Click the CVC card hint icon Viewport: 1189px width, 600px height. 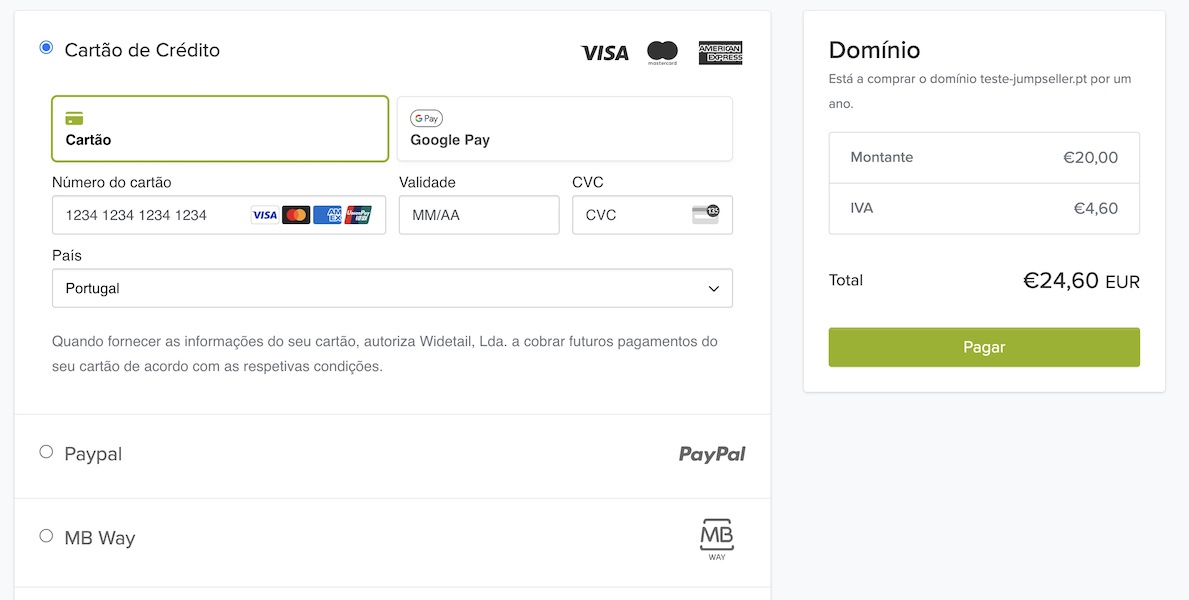tap(705, 214)
